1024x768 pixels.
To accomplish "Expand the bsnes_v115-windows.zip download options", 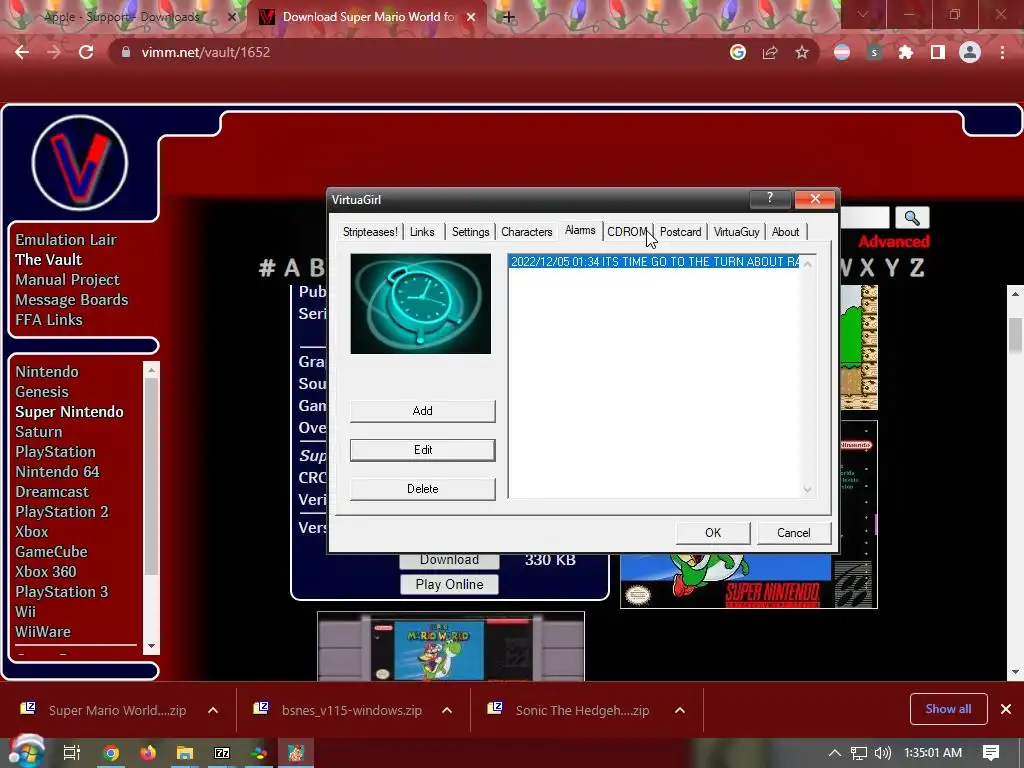I will coord(447,710).
